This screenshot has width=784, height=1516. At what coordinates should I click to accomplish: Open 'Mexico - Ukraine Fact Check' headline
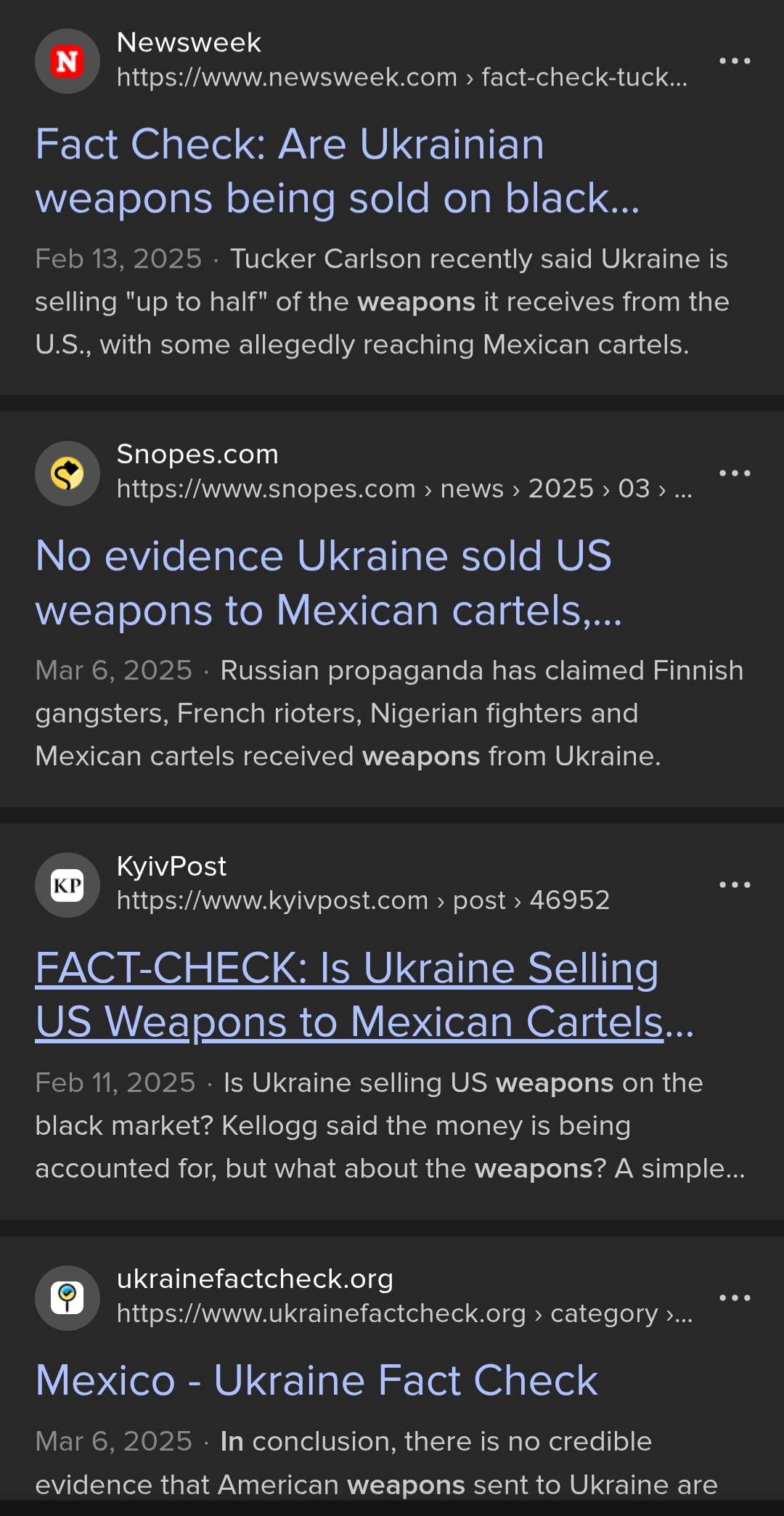pos(317,1380)
